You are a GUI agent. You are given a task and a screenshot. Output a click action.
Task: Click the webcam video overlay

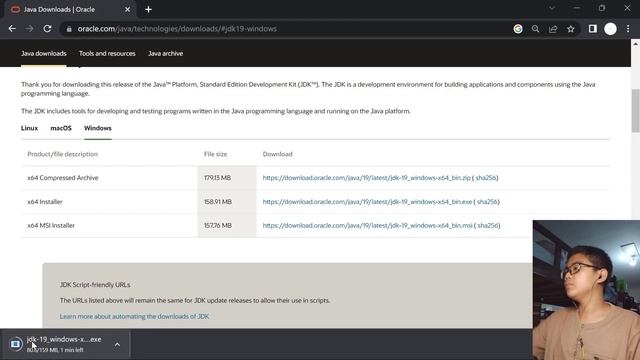click(x=586, y=290)
